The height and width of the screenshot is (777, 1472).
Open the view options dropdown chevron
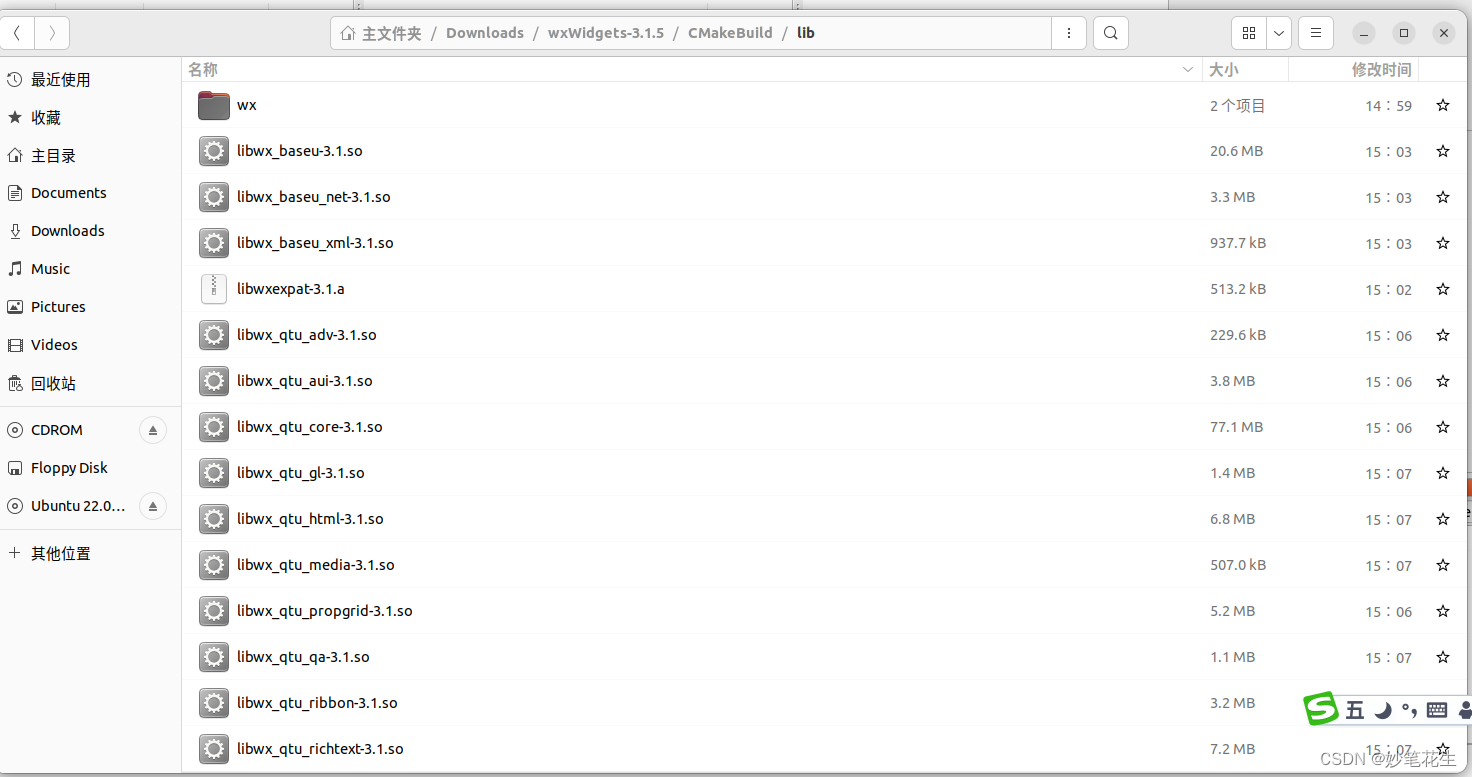tap(1278, 32)
